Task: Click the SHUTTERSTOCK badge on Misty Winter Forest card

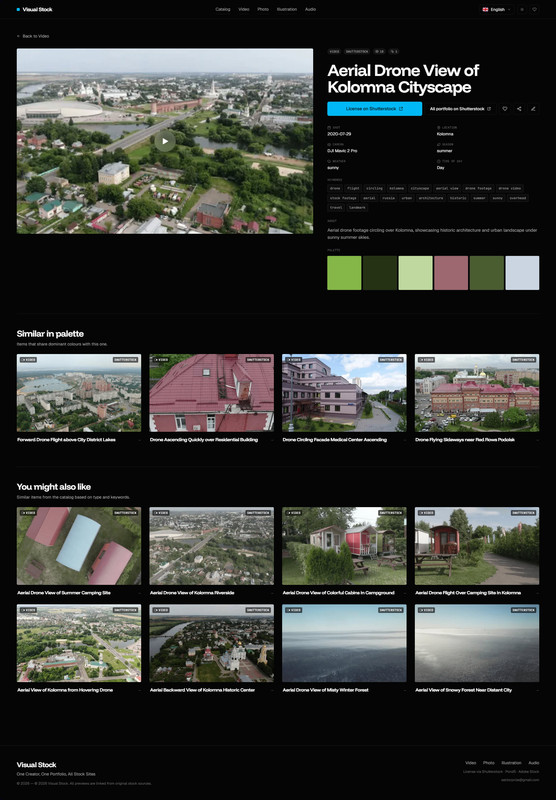Action: coord(391,610)
